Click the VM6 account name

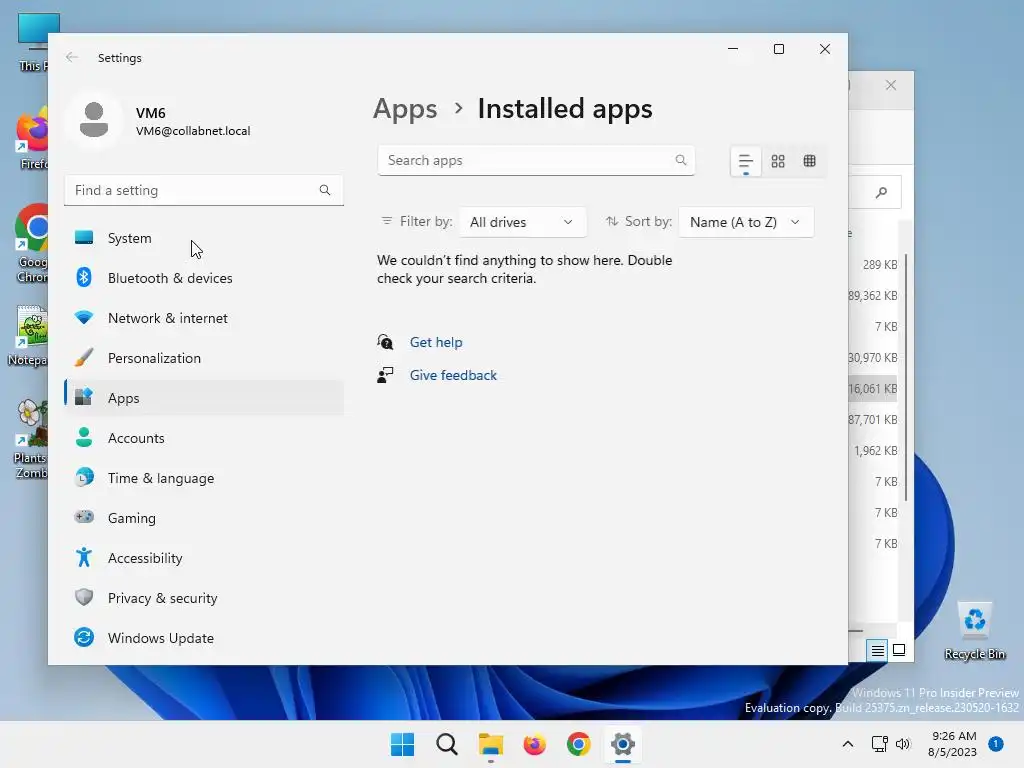[150, 113]
